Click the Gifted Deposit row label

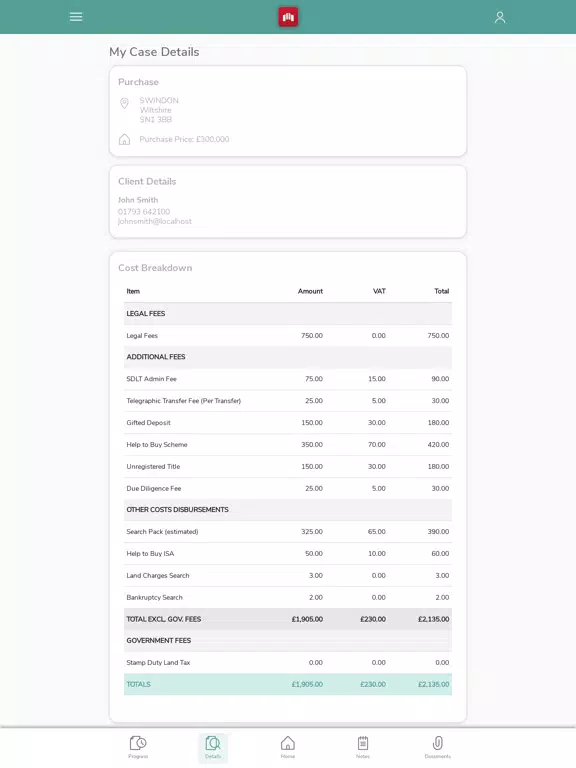[x=148, y=423]
